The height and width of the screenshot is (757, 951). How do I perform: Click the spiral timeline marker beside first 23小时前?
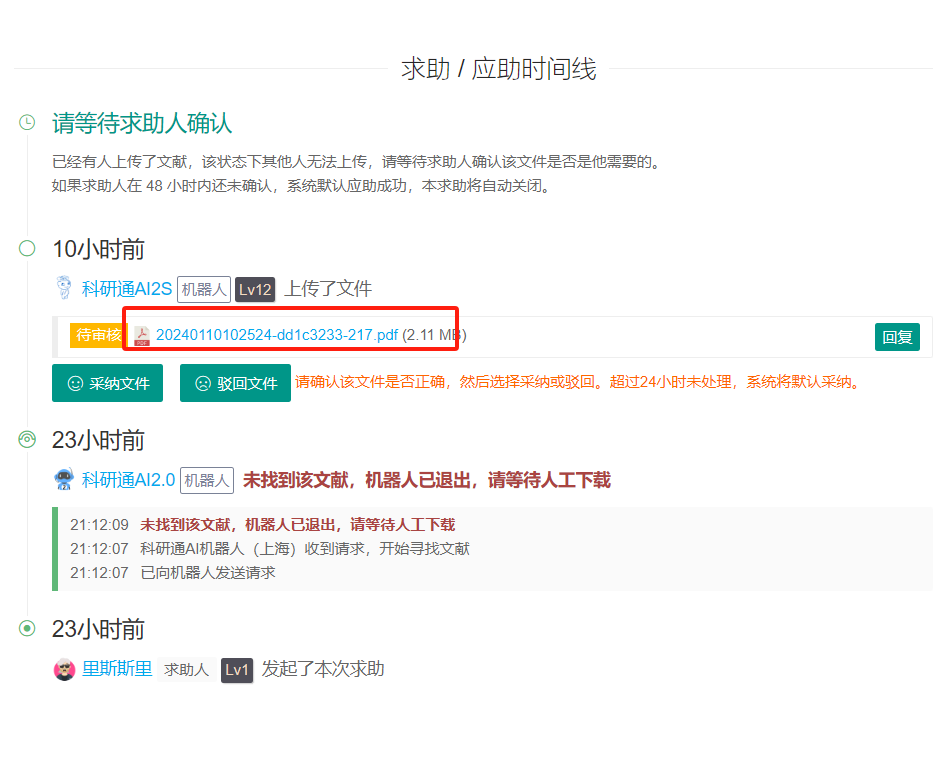point(25,440)
